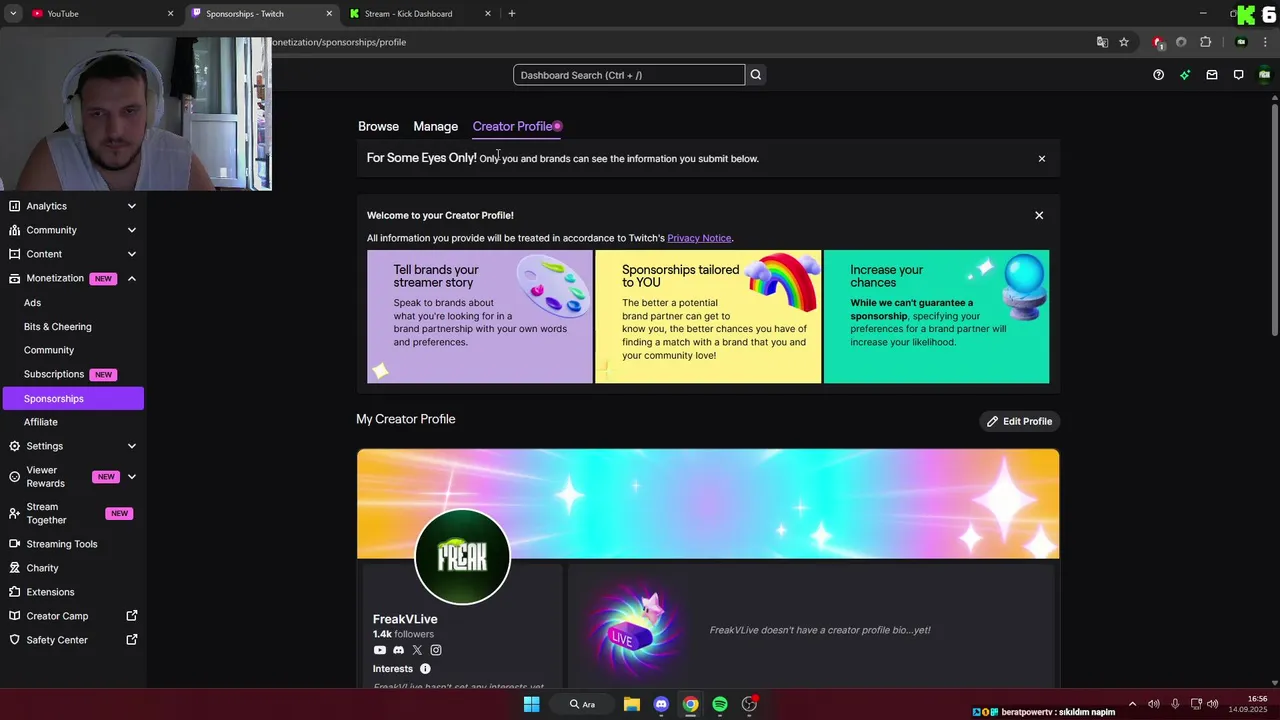Click the FREAK channel avatar picture
The image size is (1280, 720).
pyautogui.click(x=462, y=557)
